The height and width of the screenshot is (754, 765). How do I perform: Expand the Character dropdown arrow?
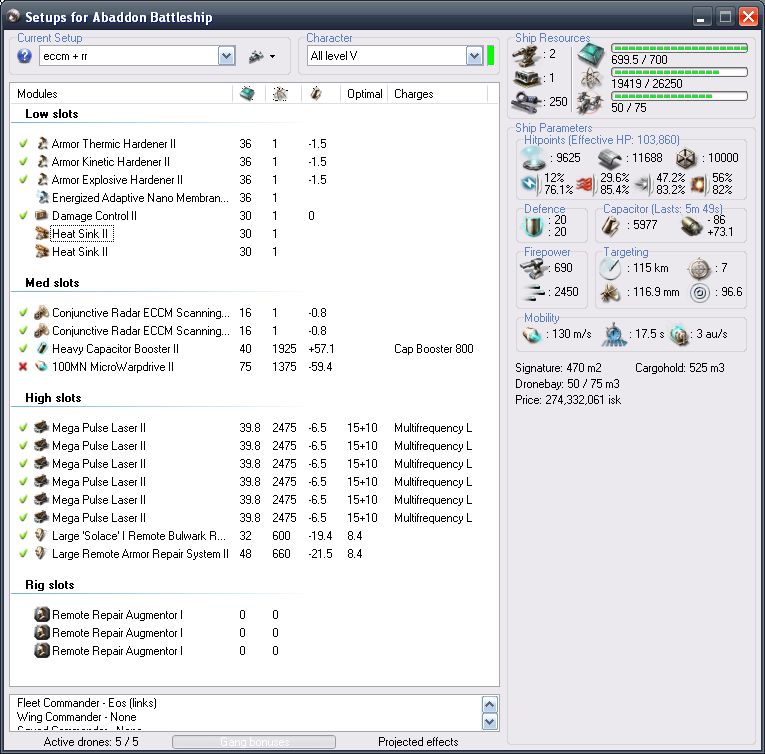click(x=474, y=56)
